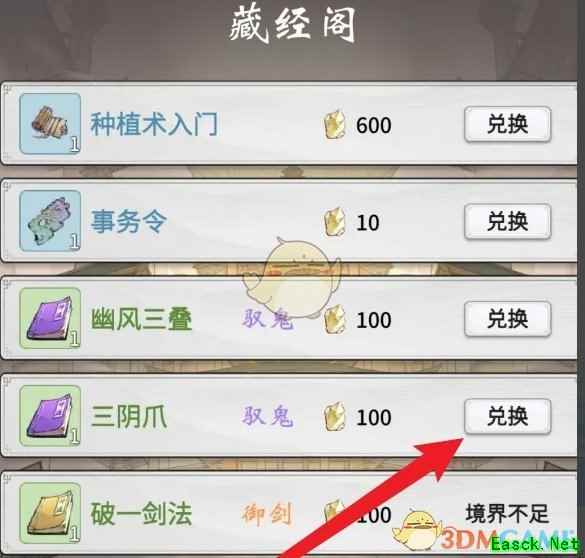This screenshot has height=558, width=585.
Task: Click 兑换 button for 三阴爪
Action: tap(508, 416)
